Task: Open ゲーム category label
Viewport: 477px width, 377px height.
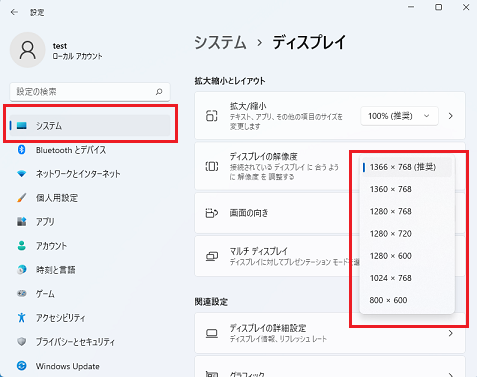Action: [45, 294]
